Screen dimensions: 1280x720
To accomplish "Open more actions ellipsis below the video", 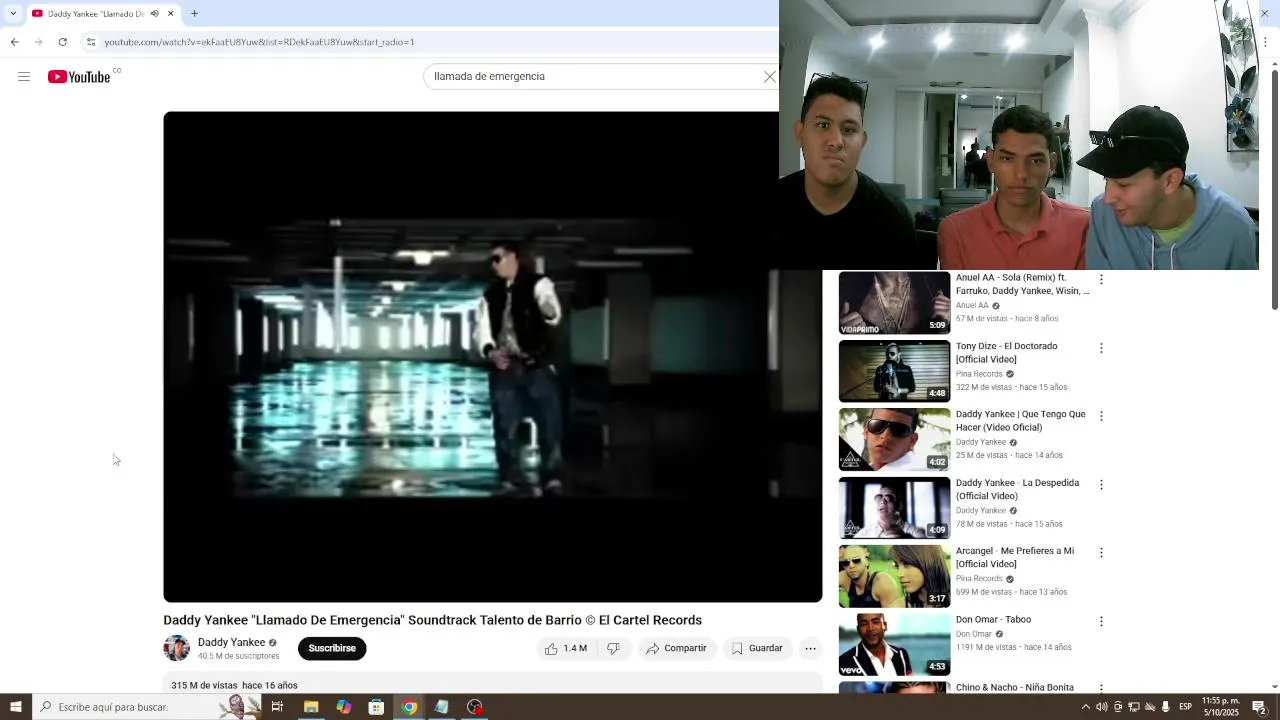I will [x=811, y=648].
